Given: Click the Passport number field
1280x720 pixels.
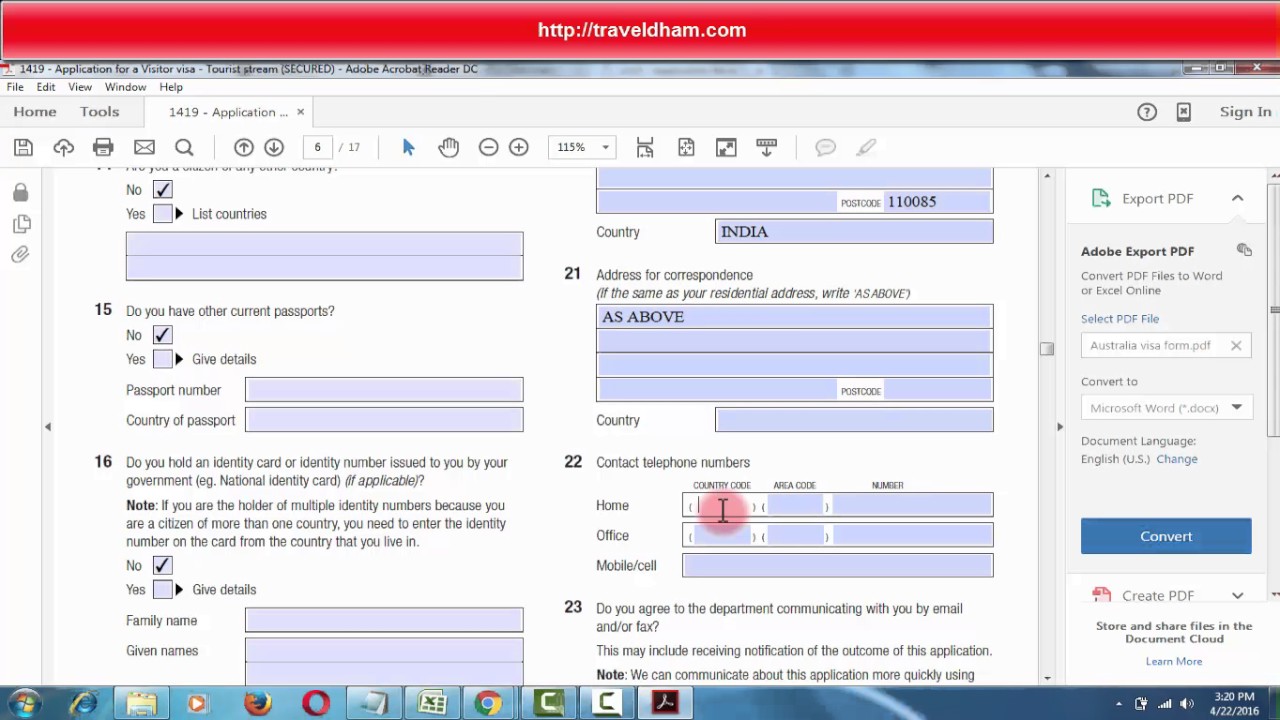Looking at the screenshot, I should click(384, 390).
